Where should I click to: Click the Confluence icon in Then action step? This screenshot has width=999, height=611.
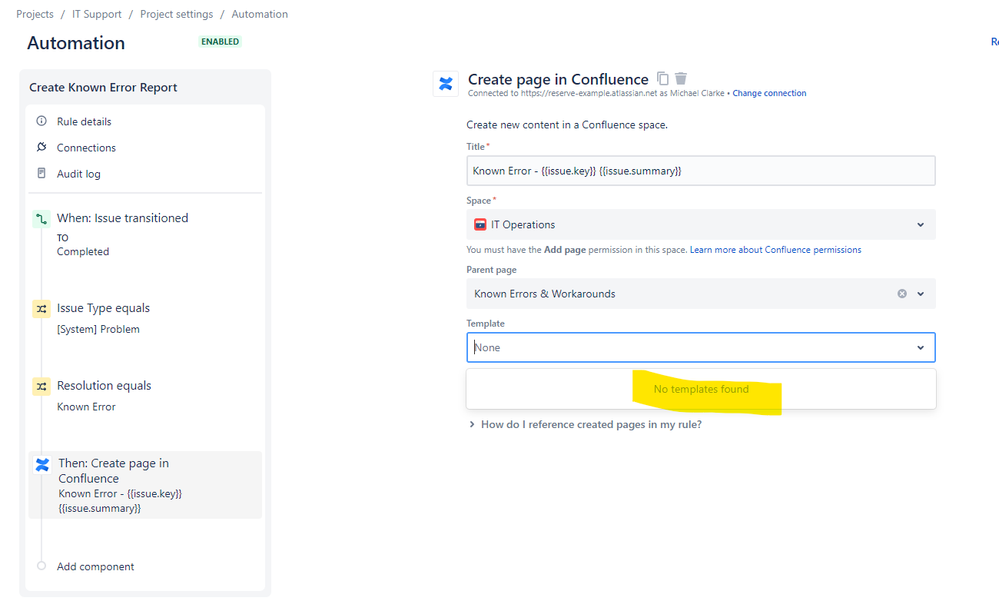pos(42,465)
